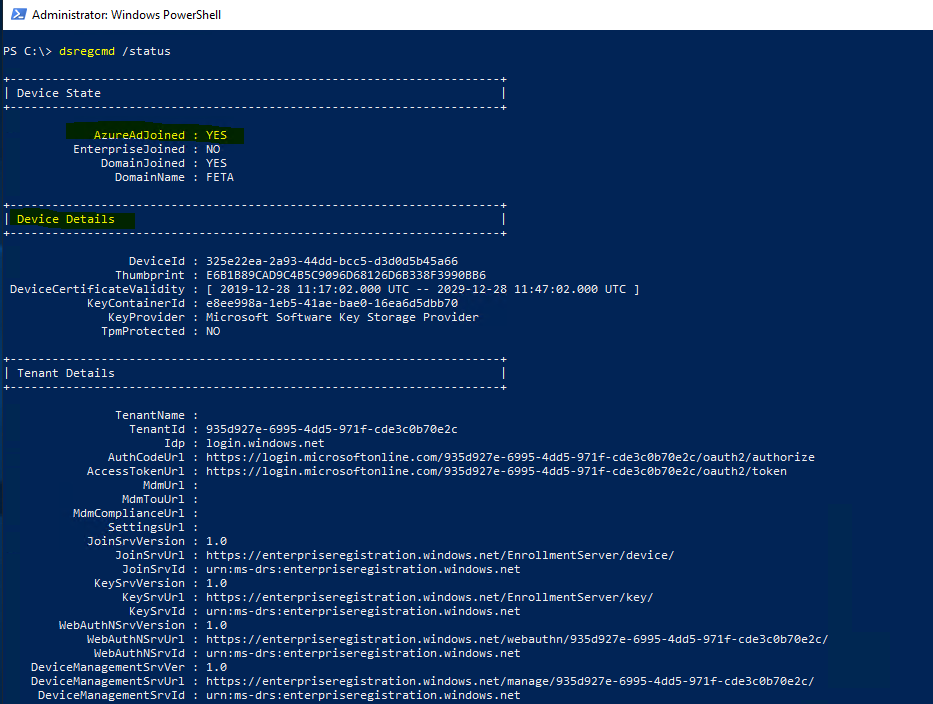Click the KeyContainerId value e8ee998a-1eb5
The height and width of the screenshot is (704, 933).
tap(331, 303)
